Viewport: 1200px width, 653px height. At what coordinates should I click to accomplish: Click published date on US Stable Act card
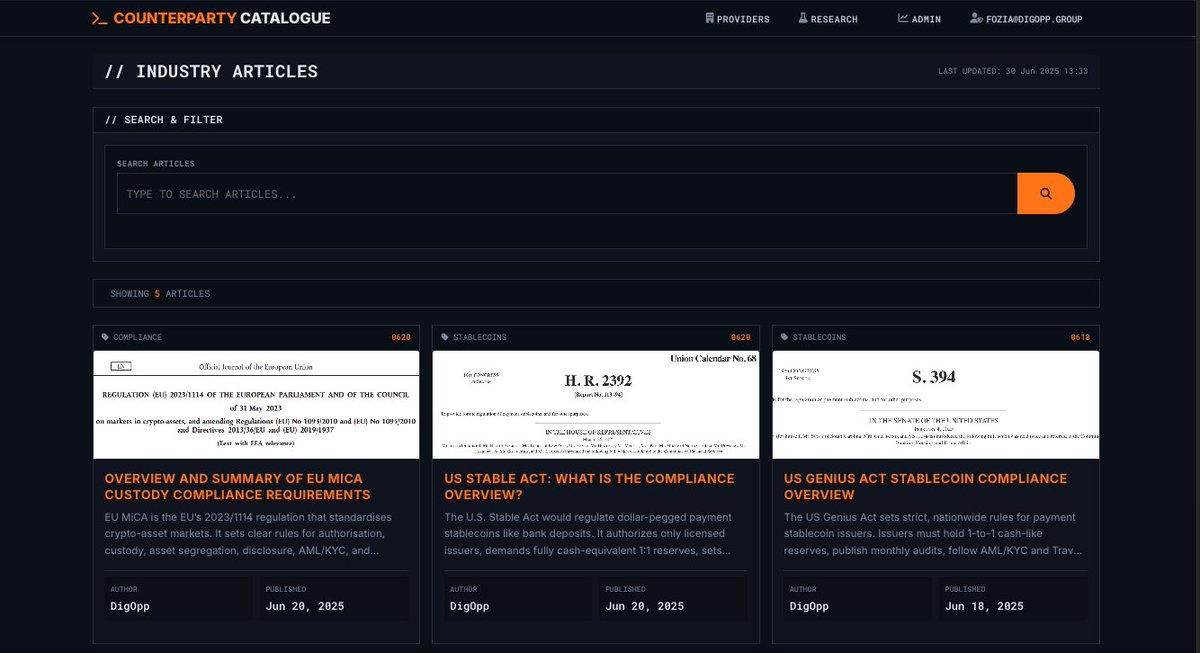[645, 606]
